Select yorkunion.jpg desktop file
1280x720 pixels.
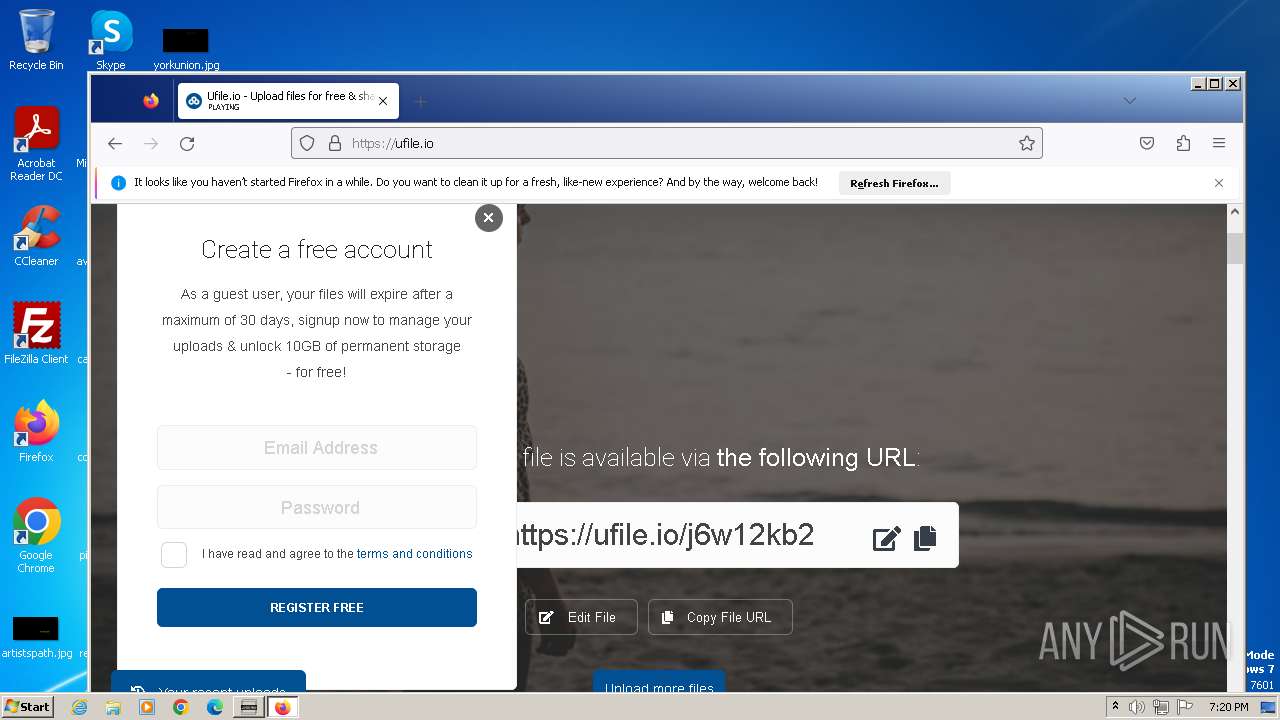(186, 49)
